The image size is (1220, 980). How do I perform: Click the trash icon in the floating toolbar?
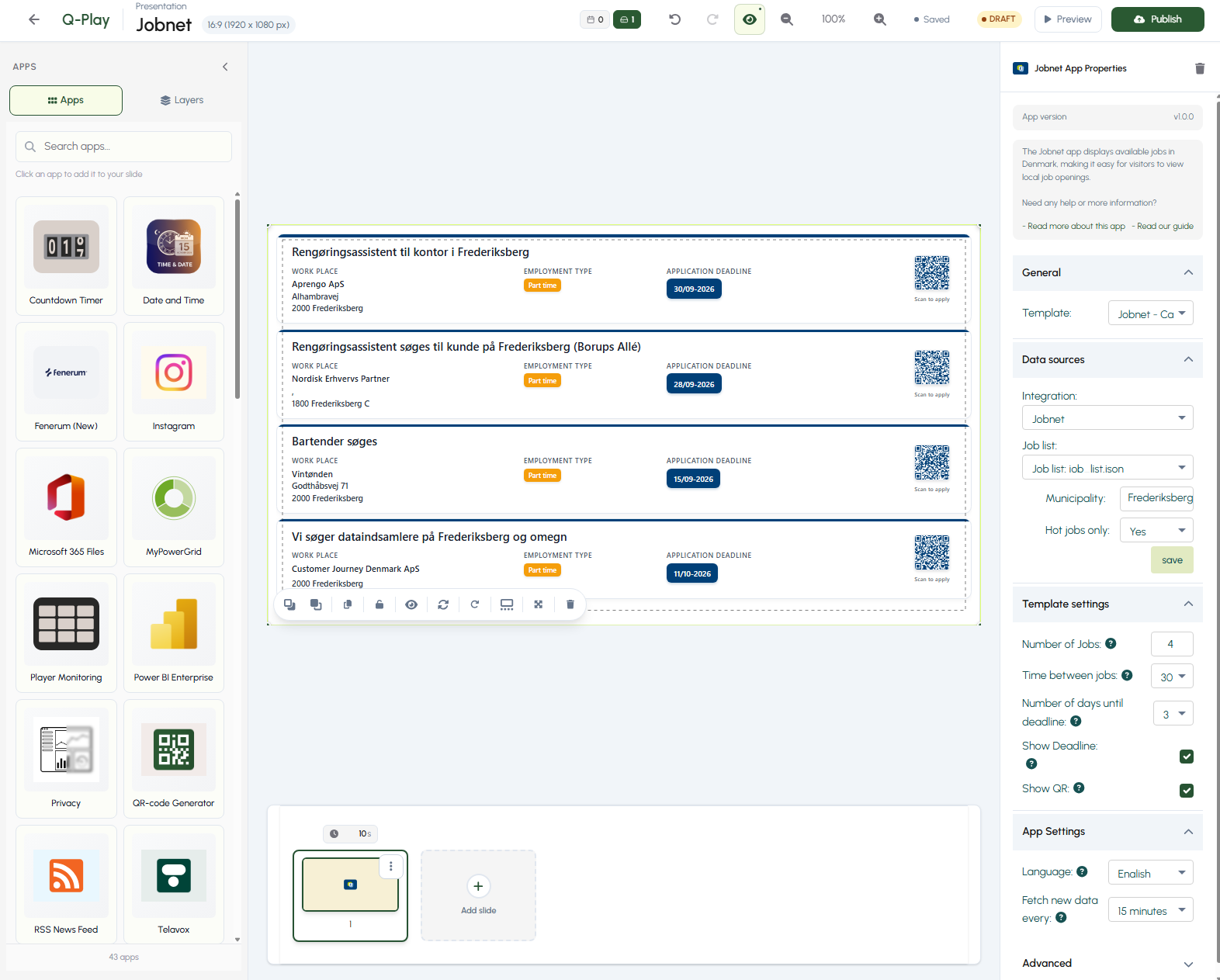pyautogui.click(x=570, y=604)
